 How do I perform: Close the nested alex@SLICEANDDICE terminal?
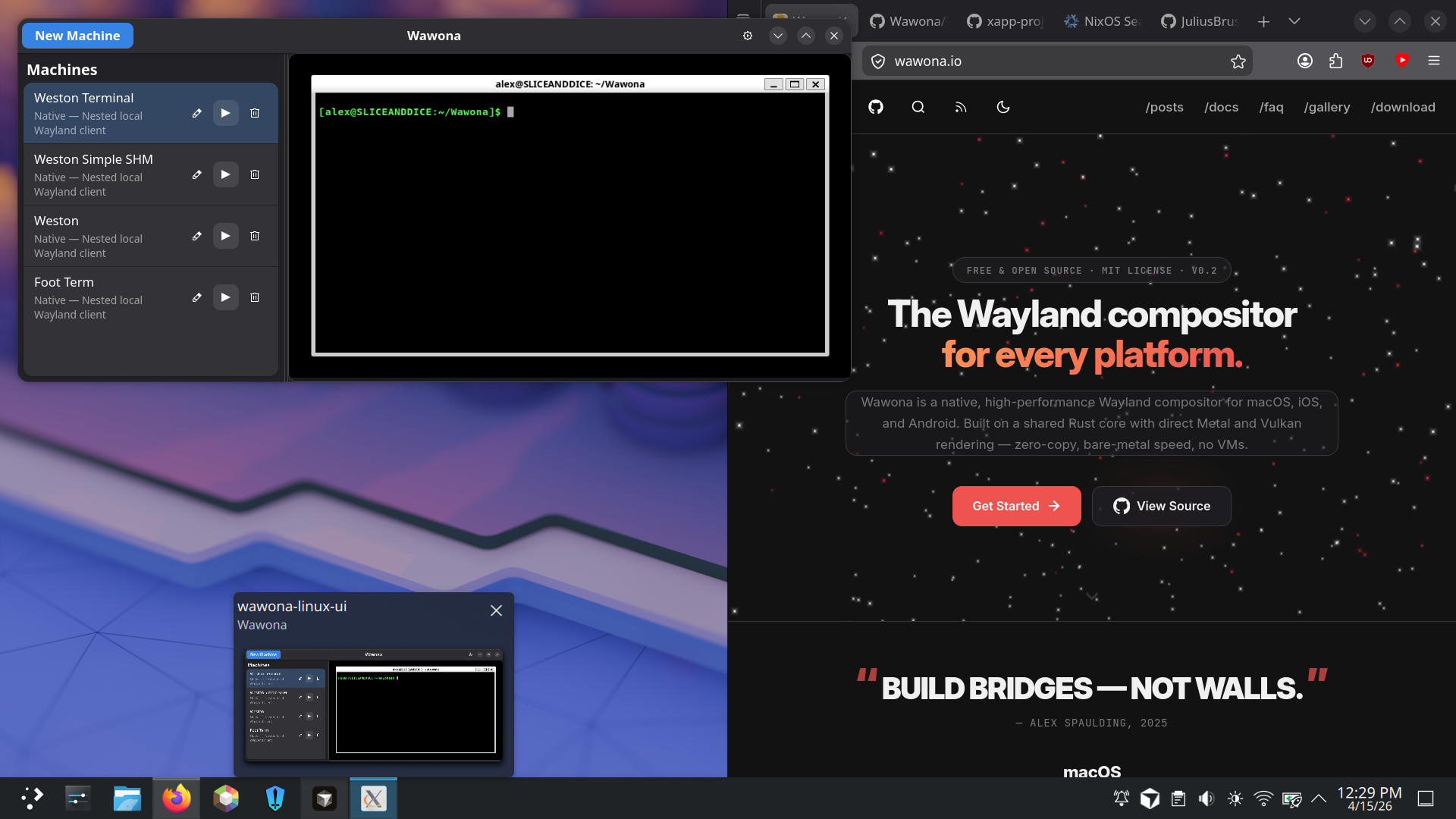pos(816,84)
